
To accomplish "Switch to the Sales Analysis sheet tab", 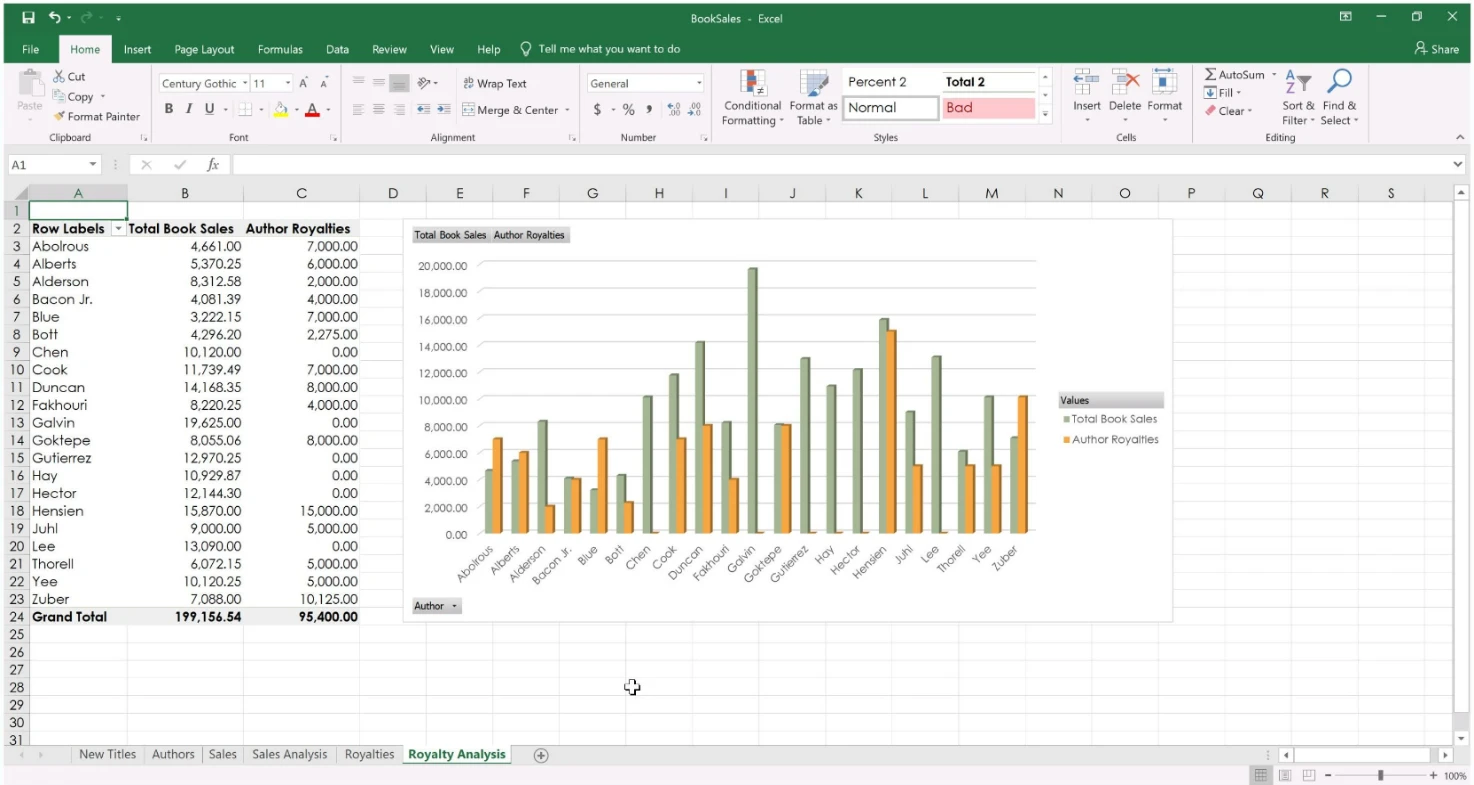I will pyautogui.click(x=289, y=755).
